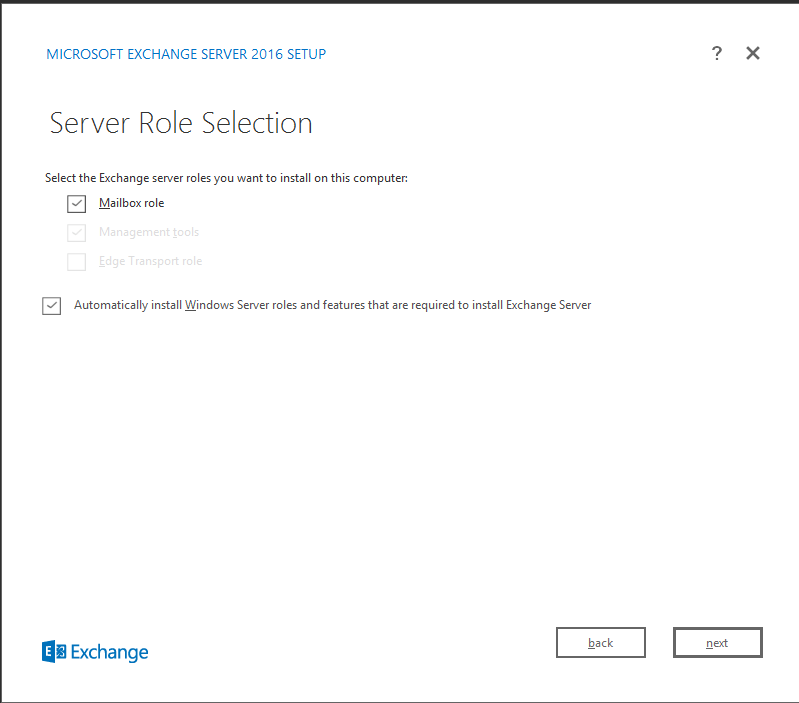This screenshot has width=799, height=703.
Task: Tick the Edge Transport role checkbox
Action: point(76,262)
